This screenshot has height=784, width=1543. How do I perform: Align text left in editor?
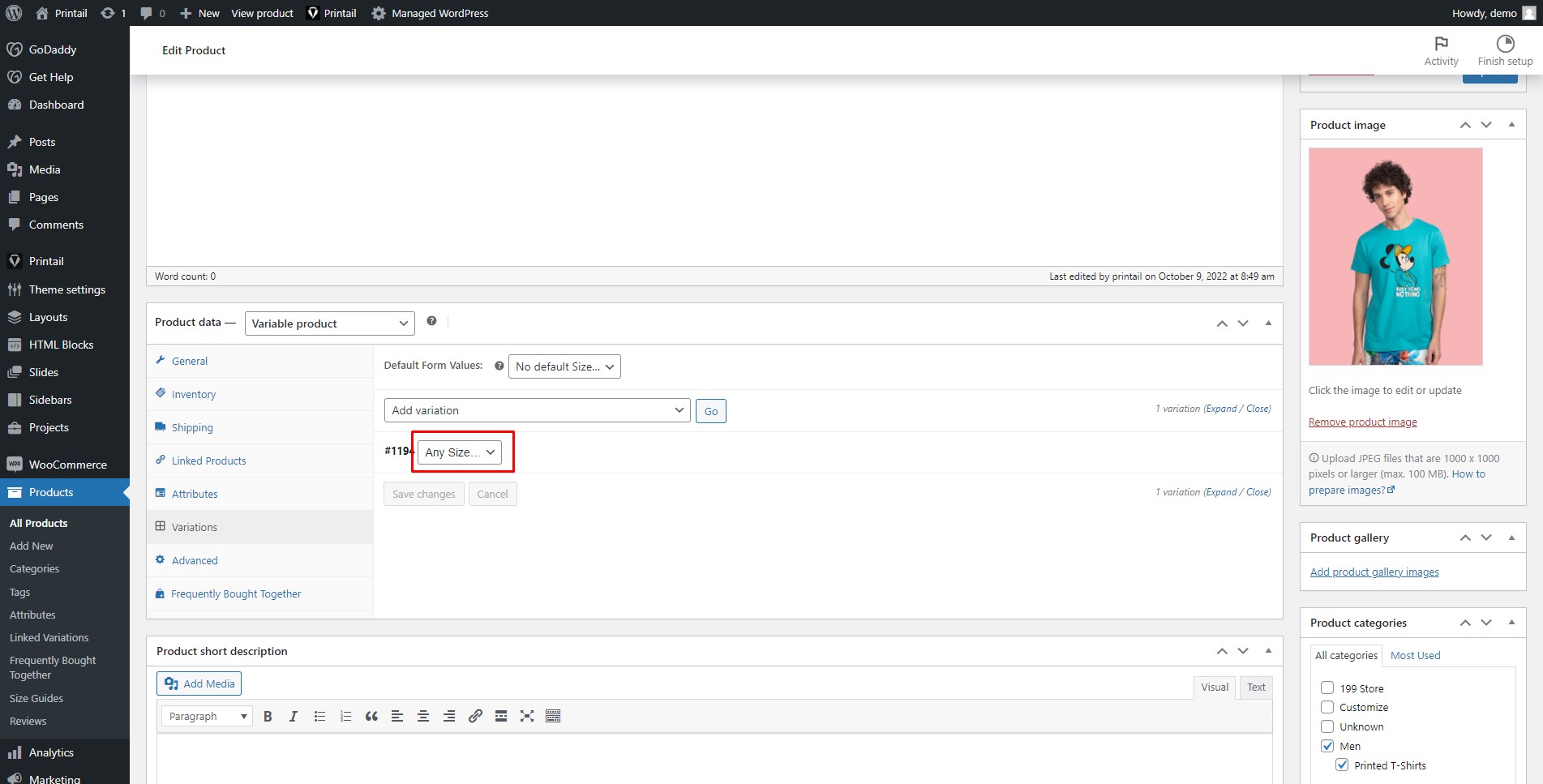click(x=397, y=716)
